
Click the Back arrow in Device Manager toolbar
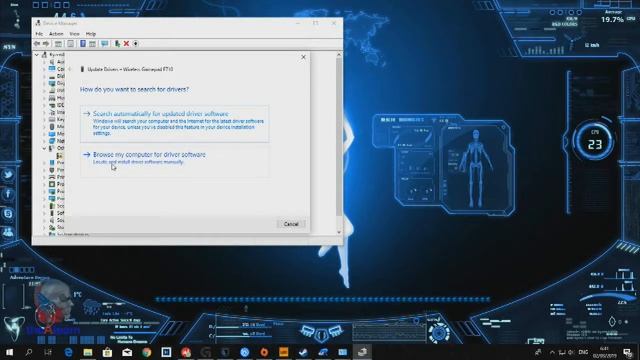pos(37,44)
